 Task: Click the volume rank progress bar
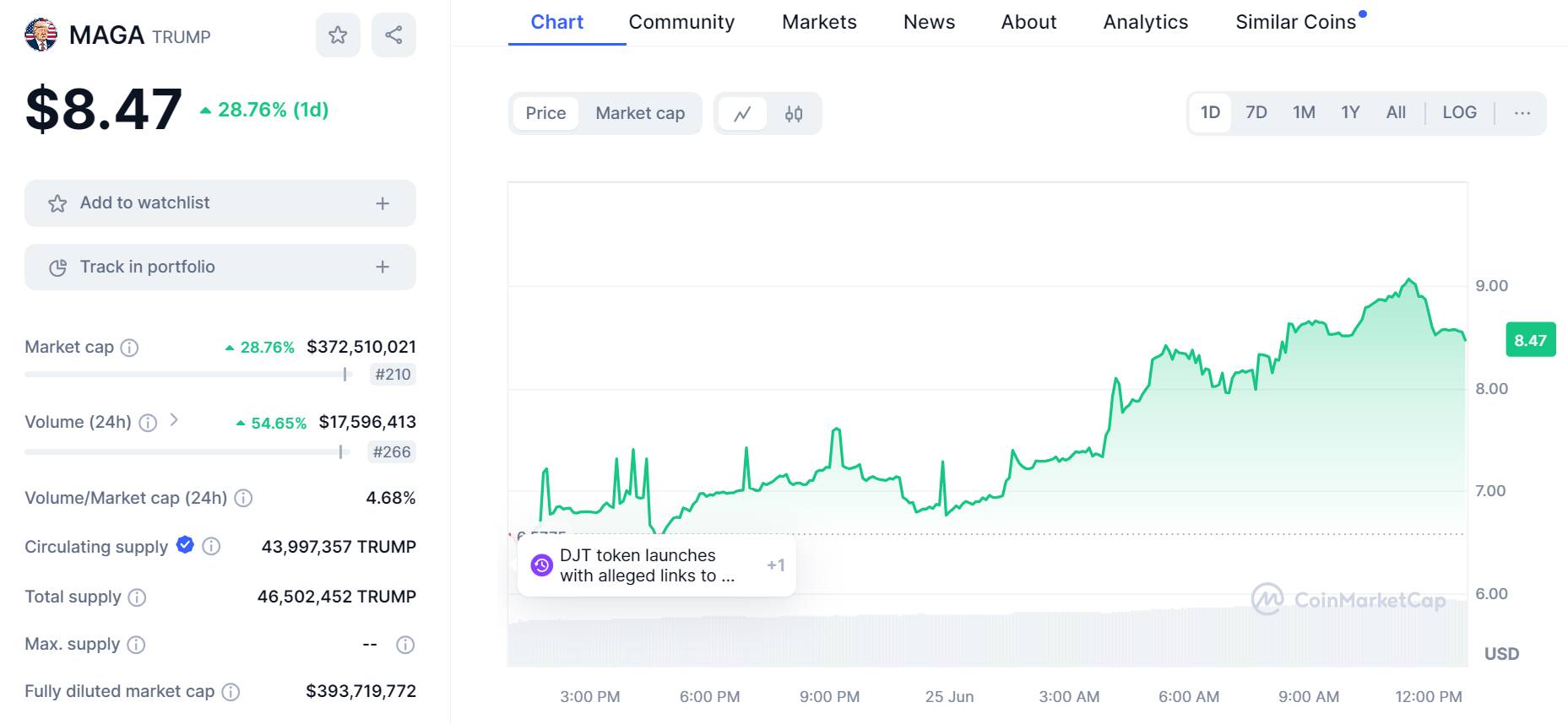[x=188, y=452]
